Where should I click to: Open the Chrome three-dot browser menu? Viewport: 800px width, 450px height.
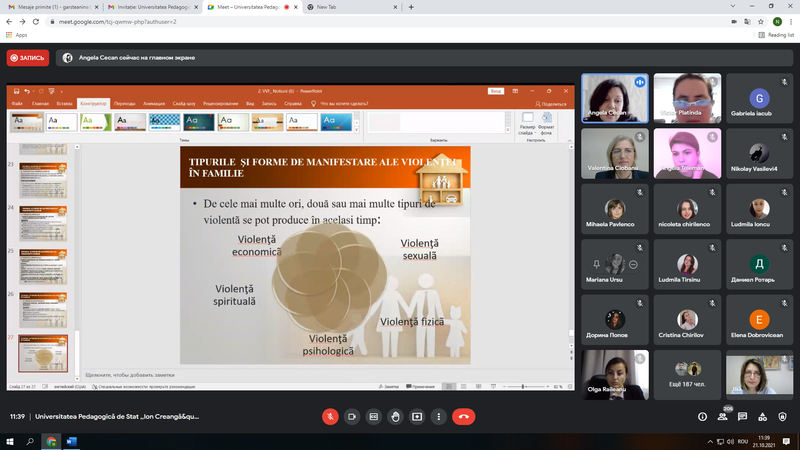point(791,20)
